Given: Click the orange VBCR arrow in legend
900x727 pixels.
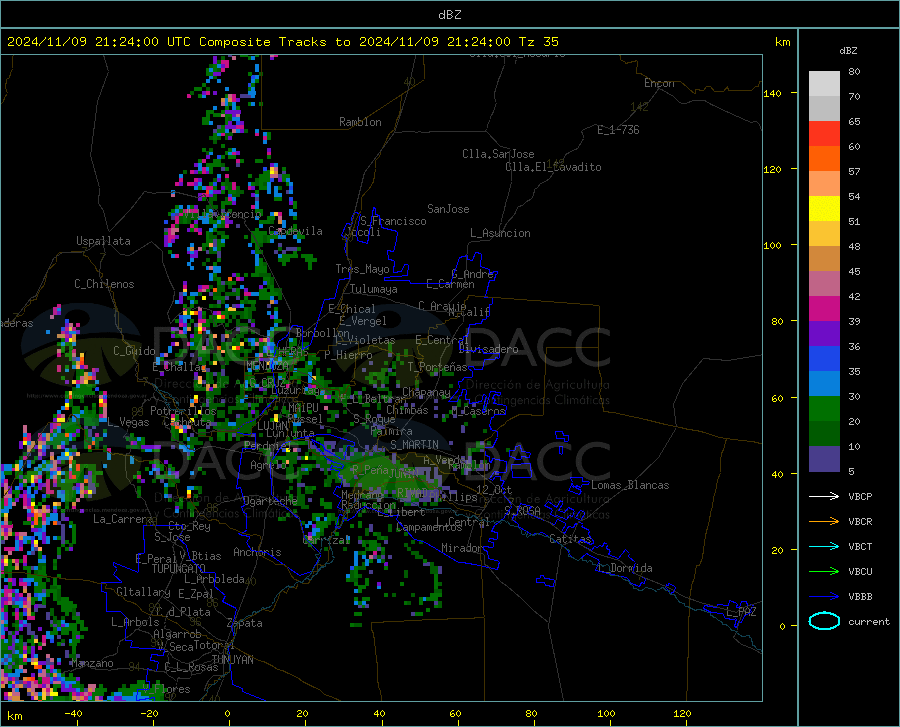Looking at the screenshot, I should point(824,522).
